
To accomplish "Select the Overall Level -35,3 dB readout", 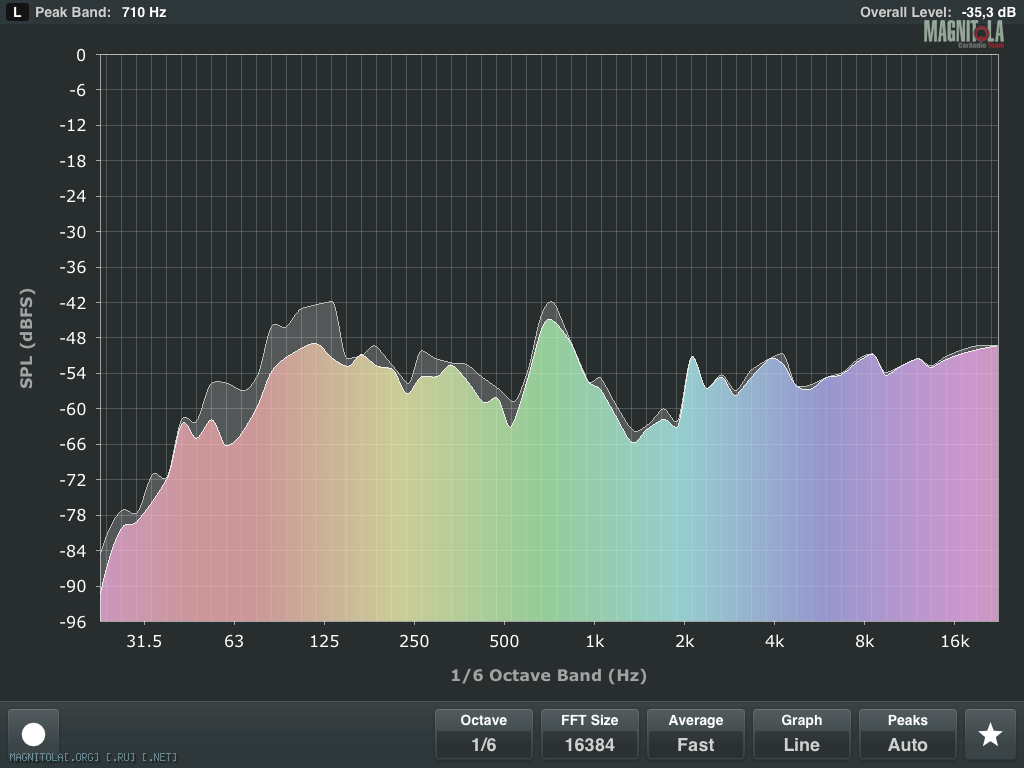I will click(938, 12).
